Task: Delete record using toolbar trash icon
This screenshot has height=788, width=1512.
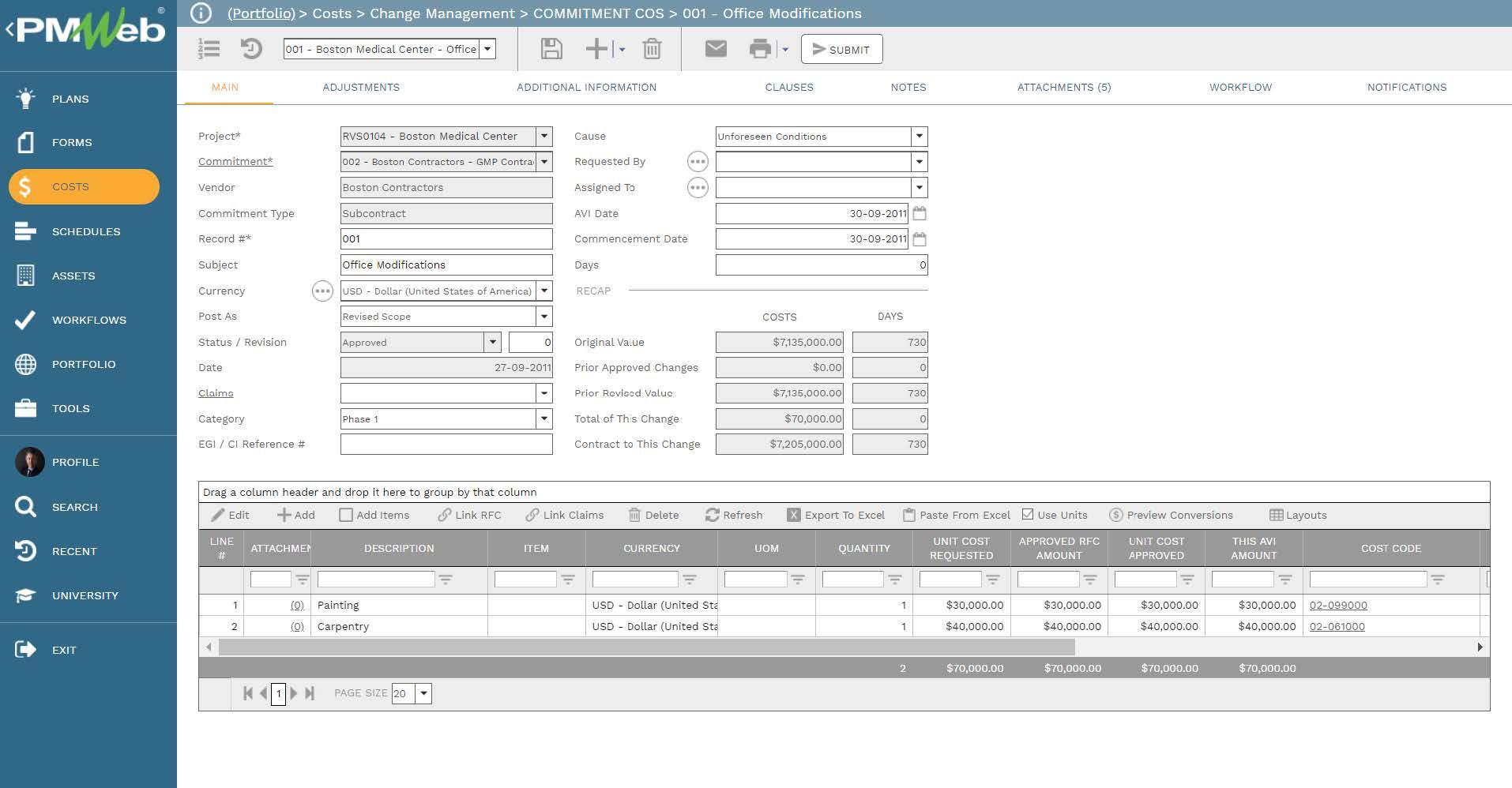Action: tap(652, 49)
